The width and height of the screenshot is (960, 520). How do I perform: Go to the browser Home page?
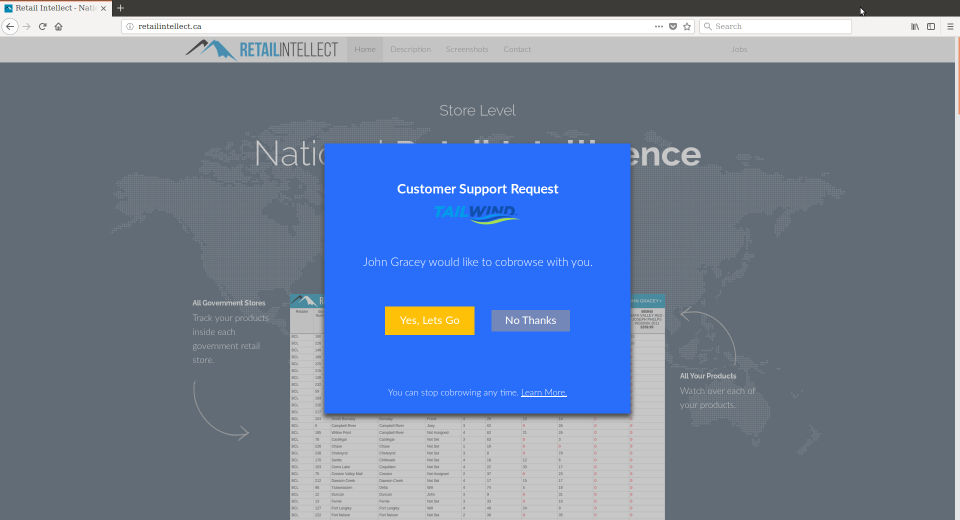tap(58, 26)
